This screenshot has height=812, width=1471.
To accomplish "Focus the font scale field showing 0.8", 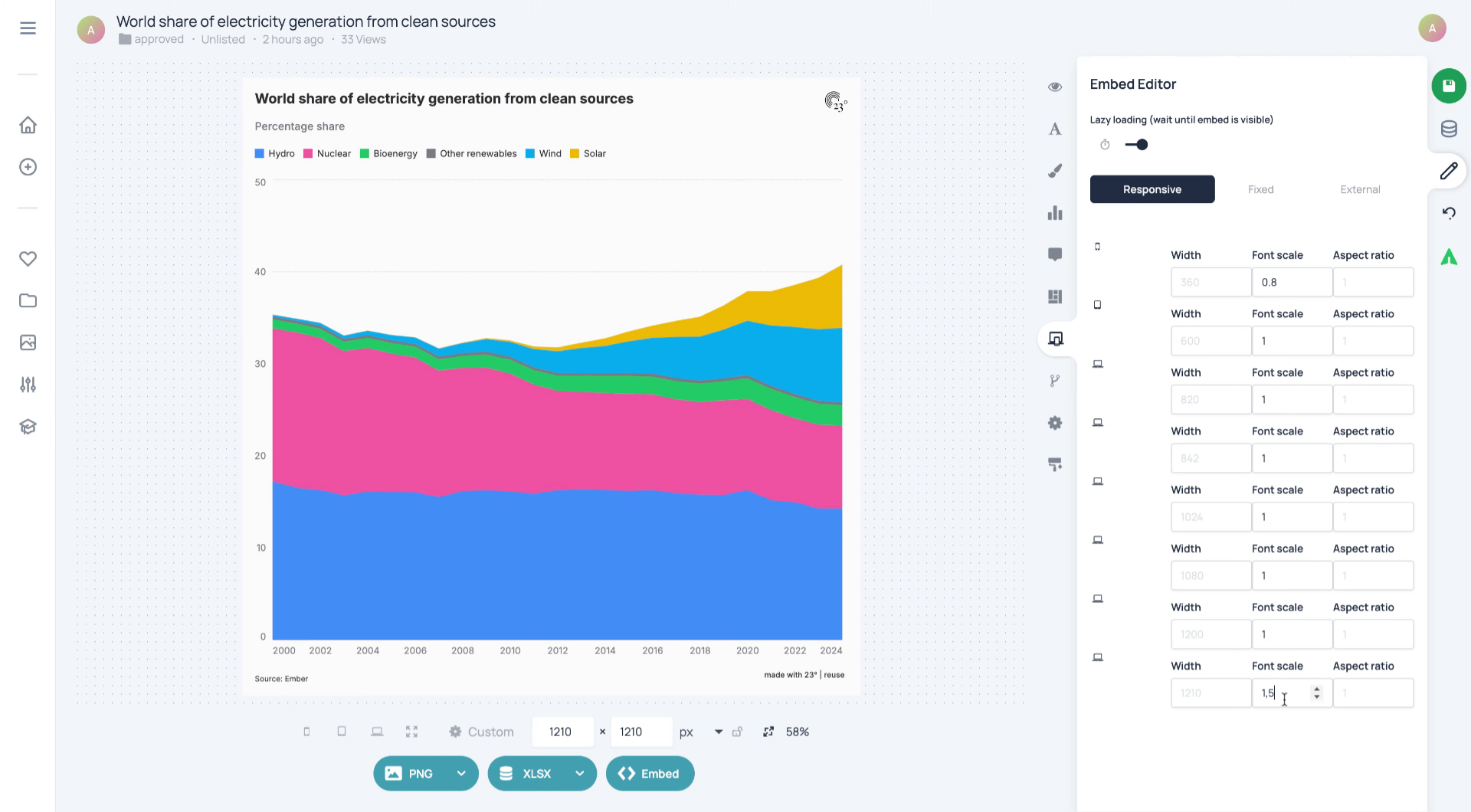I will (x=1292, y=282).
